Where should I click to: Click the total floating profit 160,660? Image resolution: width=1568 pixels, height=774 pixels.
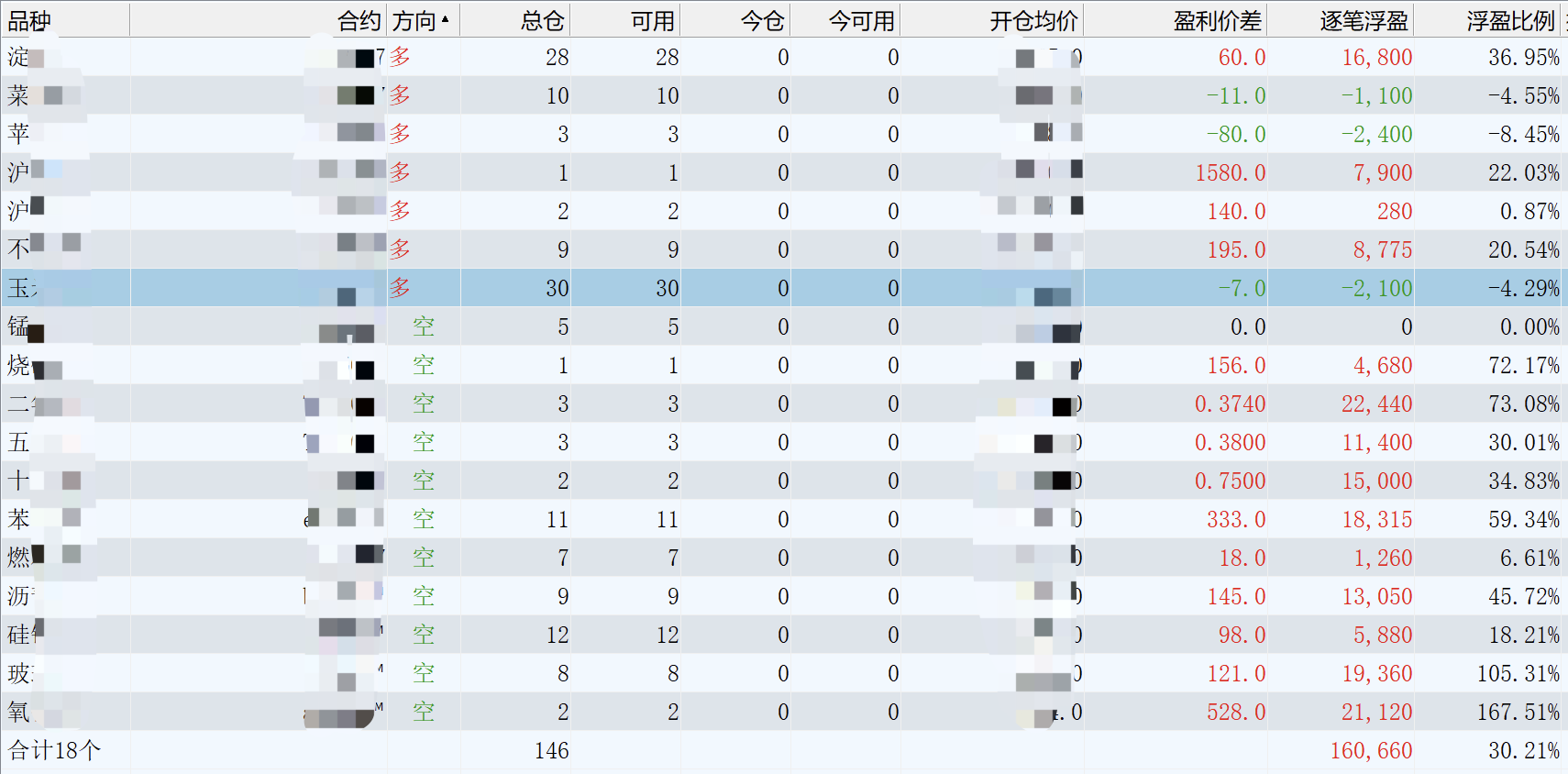tap(1371, 751)
